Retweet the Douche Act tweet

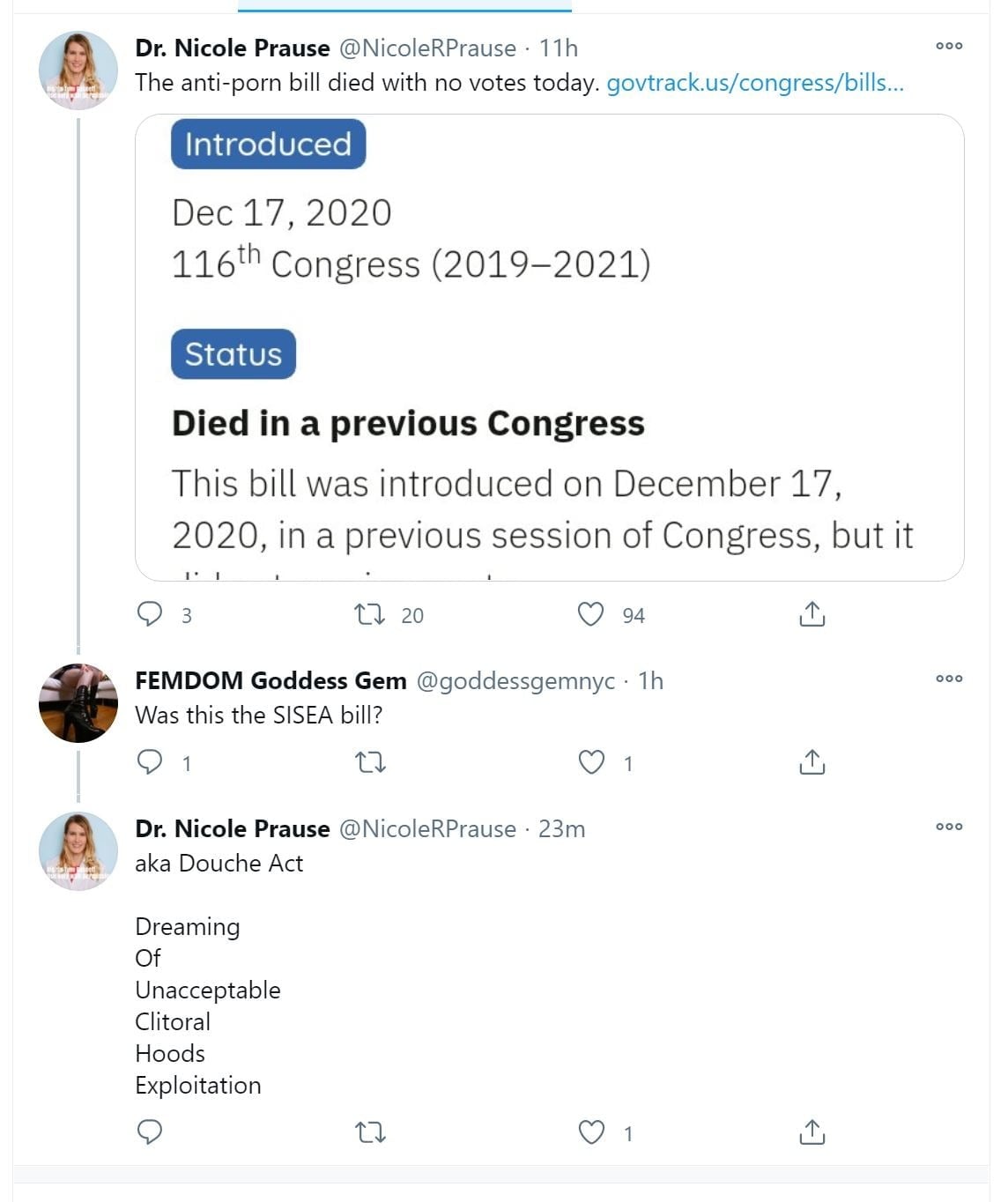[370, 1132]
